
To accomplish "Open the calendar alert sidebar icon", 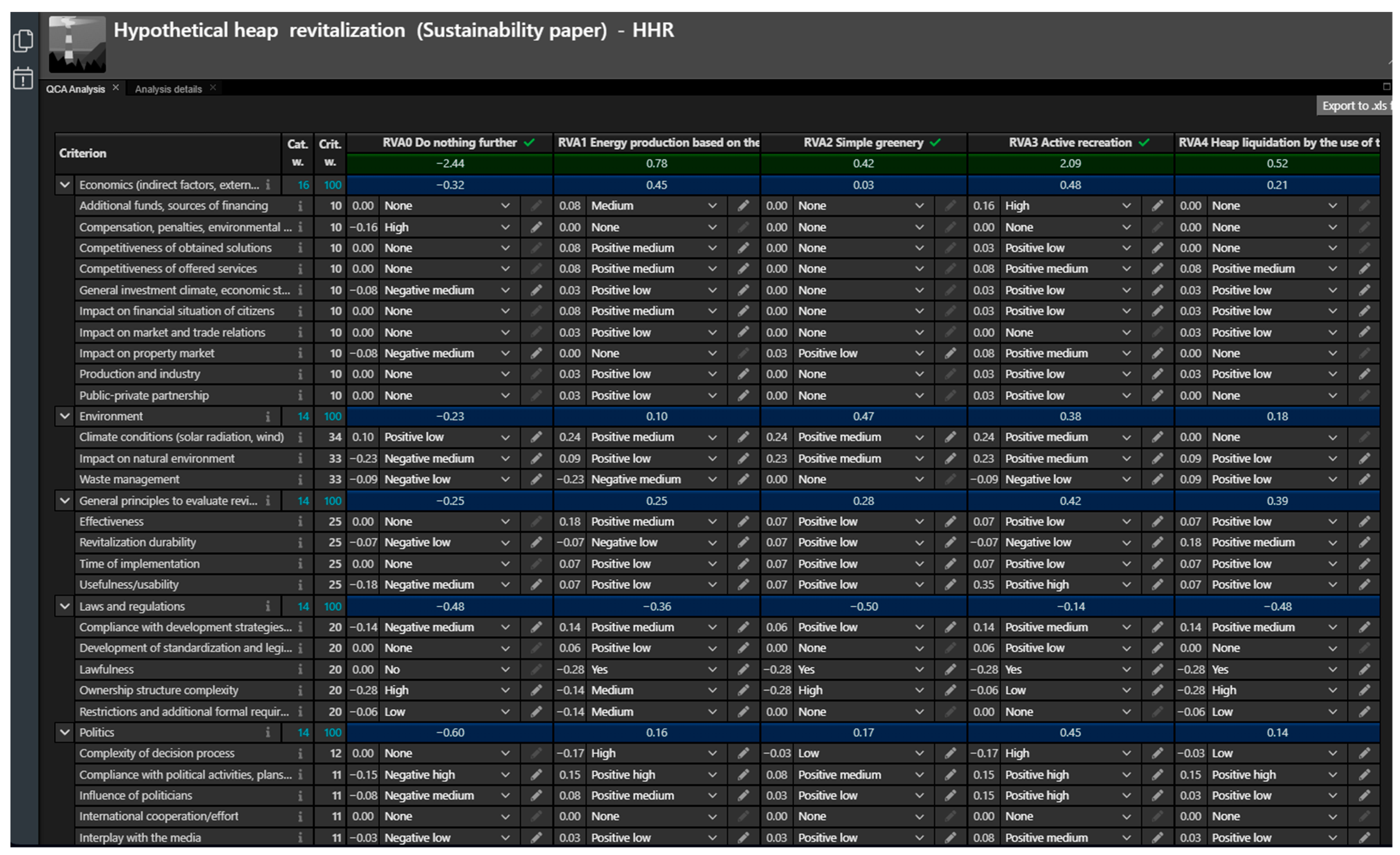I will coord(23,78).
